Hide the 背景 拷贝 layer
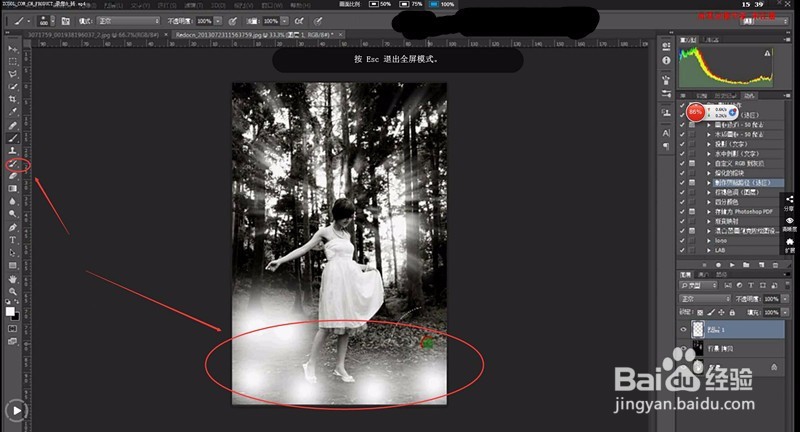 click(684, 349)
